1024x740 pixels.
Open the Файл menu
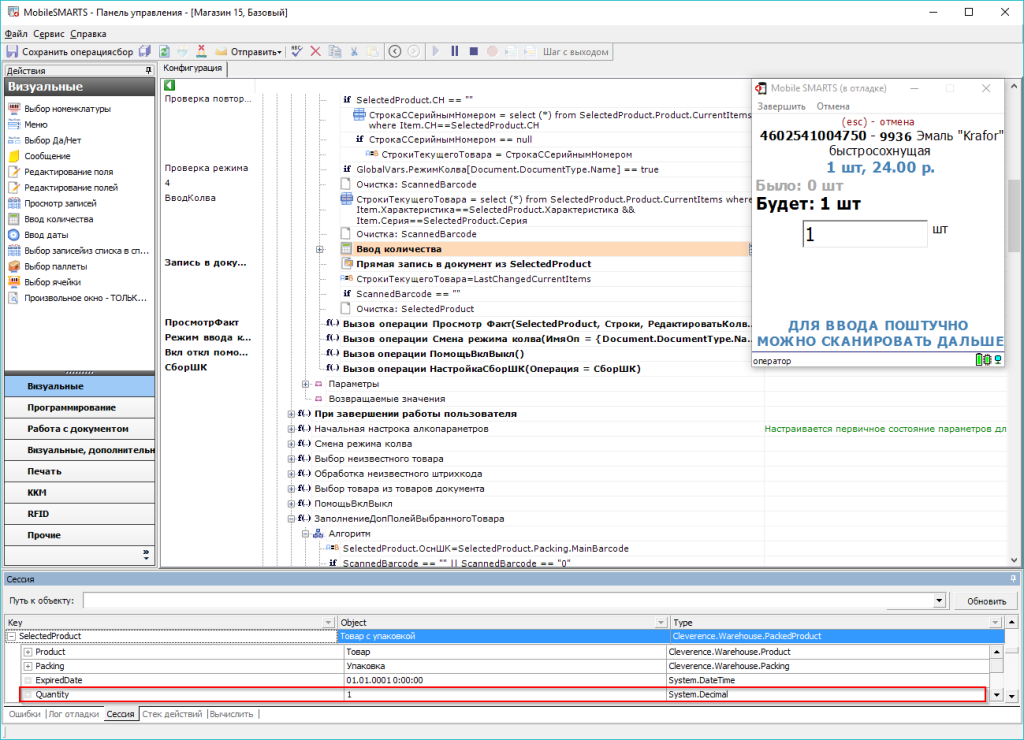(16, 33)
